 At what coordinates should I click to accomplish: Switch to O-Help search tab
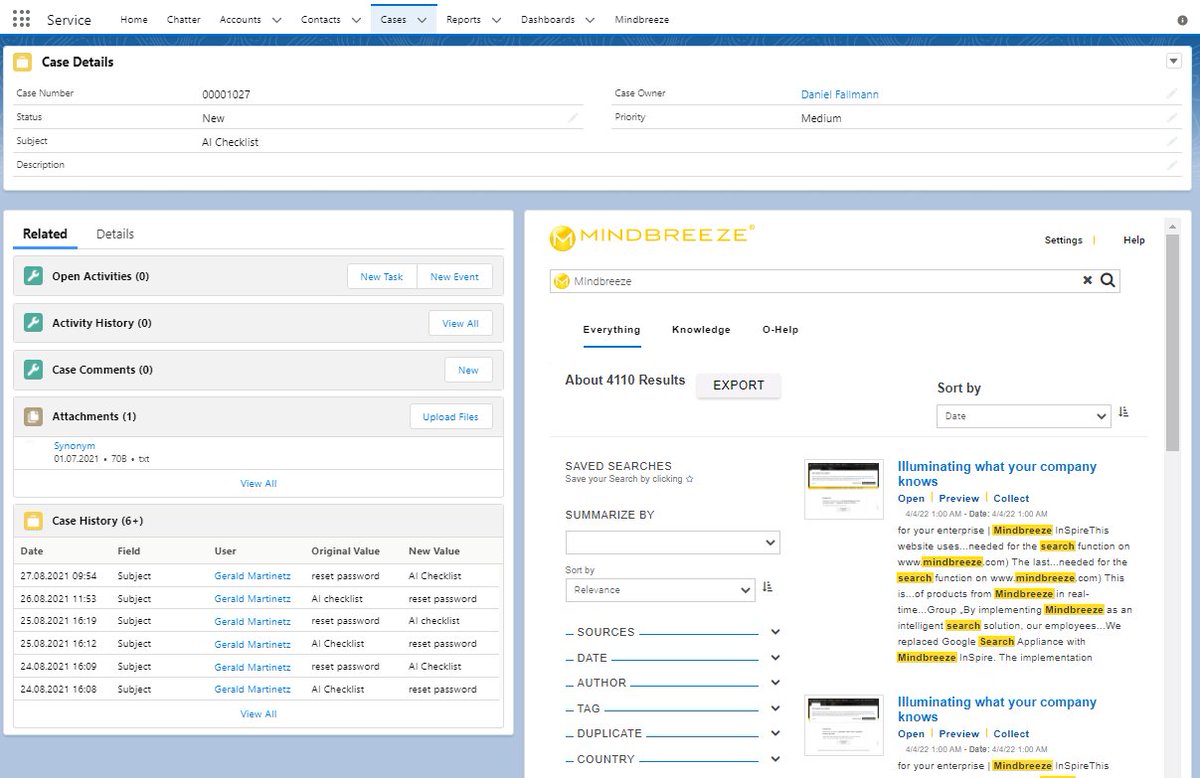pos(780,330)
